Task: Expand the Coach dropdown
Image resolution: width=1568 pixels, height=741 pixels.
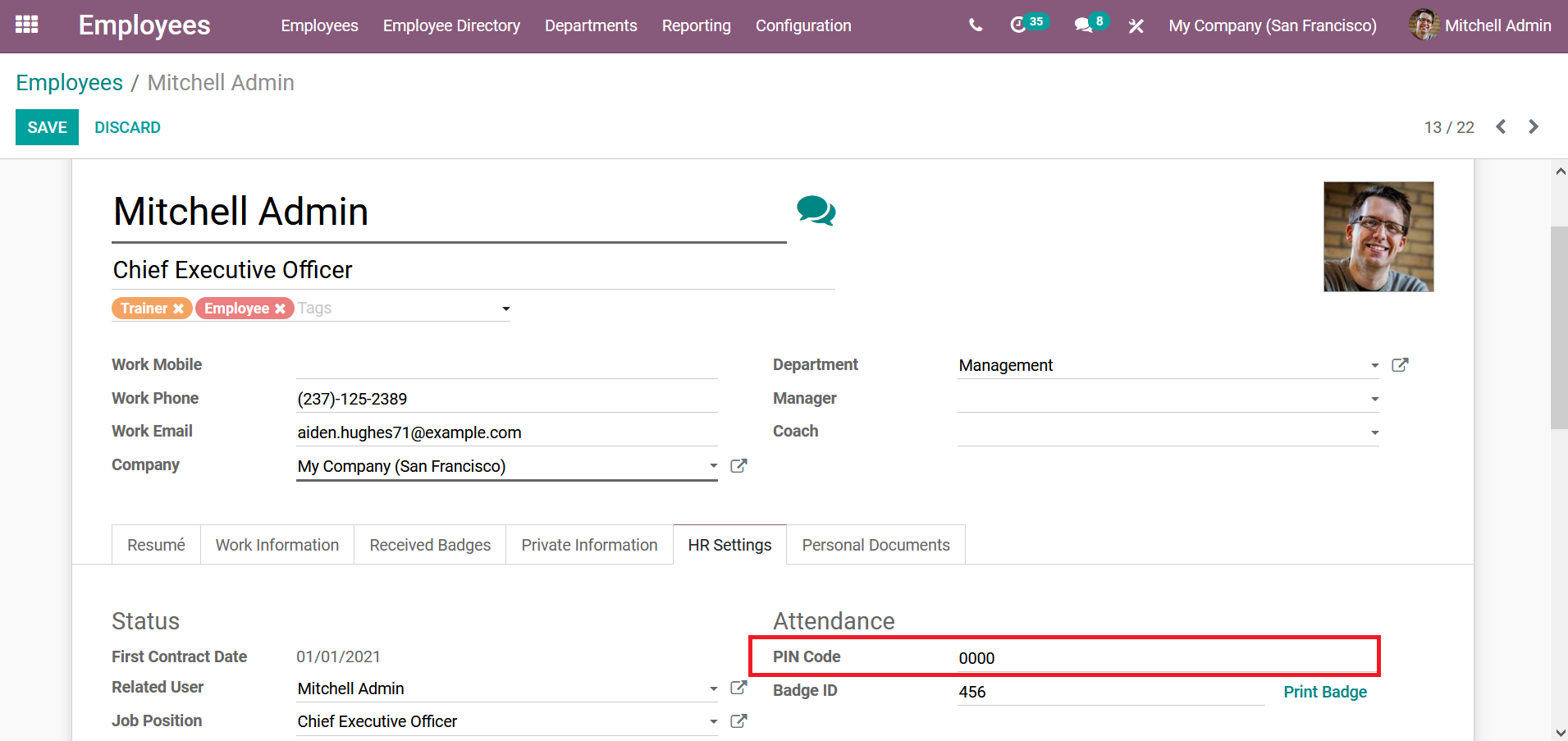Action: click(1374, 432)
